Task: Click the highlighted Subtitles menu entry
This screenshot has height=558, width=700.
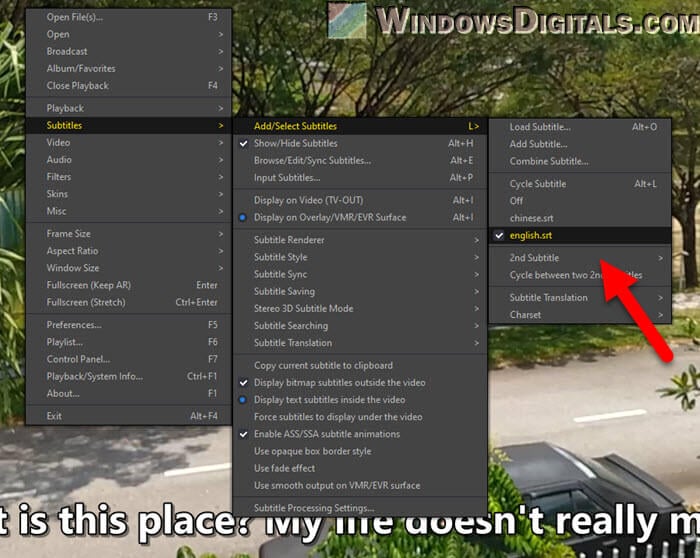Action: [129, 125]
